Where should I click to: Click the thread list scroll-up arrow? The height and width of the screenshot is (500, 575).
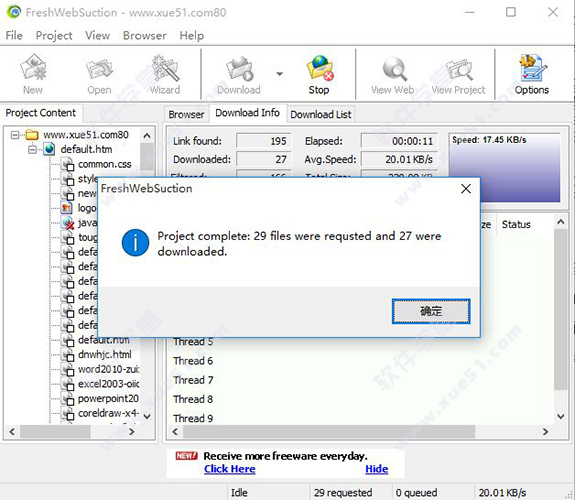coord(561,222)
